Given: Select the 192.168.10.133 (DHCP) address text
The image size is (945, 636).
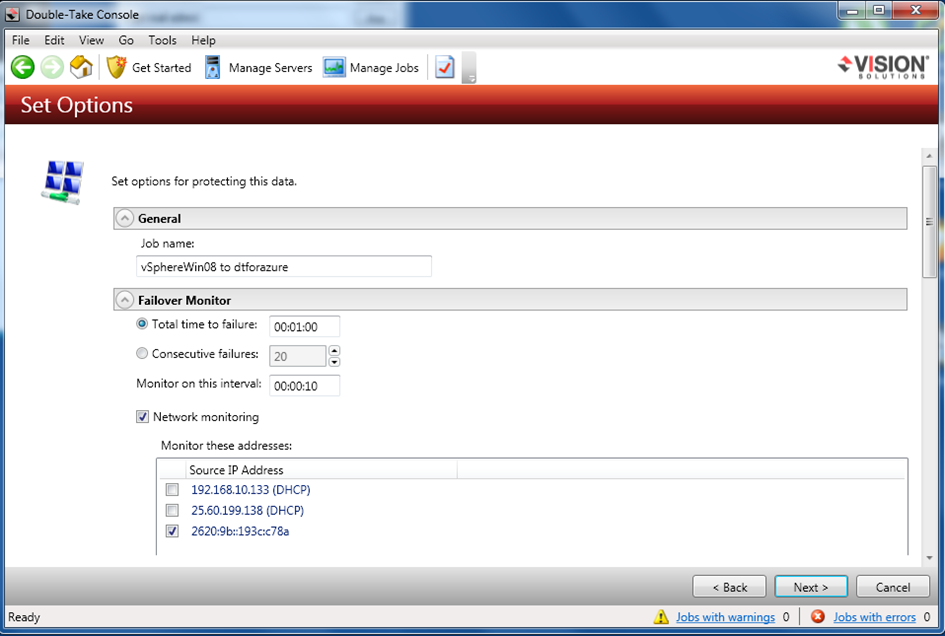Looking at the screenshot, I should coord(251,490).
